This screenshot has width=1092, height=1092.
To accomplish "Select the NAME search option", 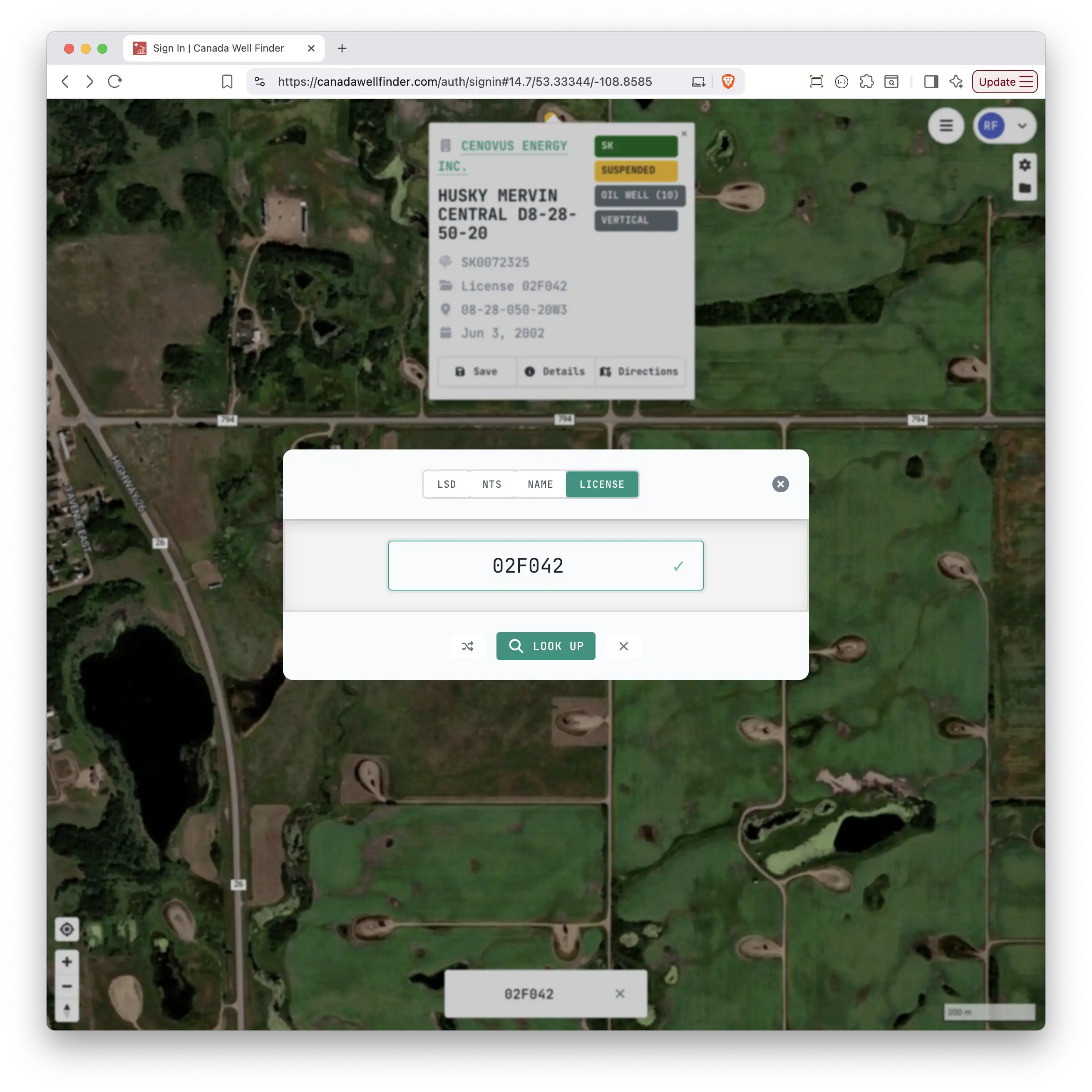I will click(540, 484).
